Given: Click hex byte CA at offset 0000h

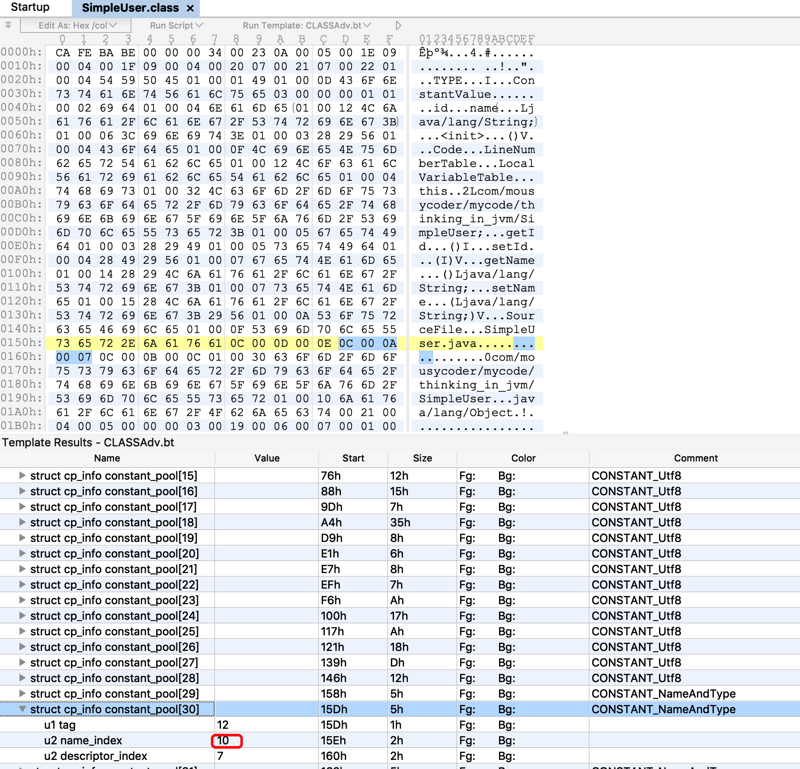Looking at the screenshot, I should pyautogui.click(x=63, y=53).
